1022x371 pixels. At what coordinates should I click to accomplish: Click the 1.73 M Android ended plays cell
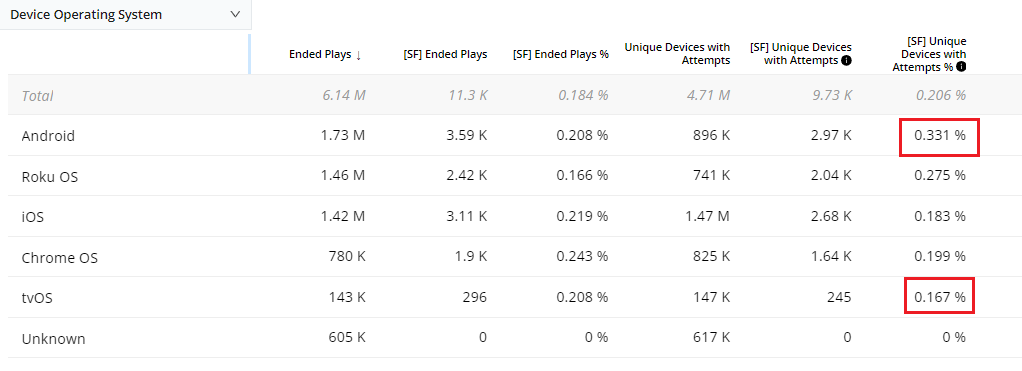(x=342, y=136)
